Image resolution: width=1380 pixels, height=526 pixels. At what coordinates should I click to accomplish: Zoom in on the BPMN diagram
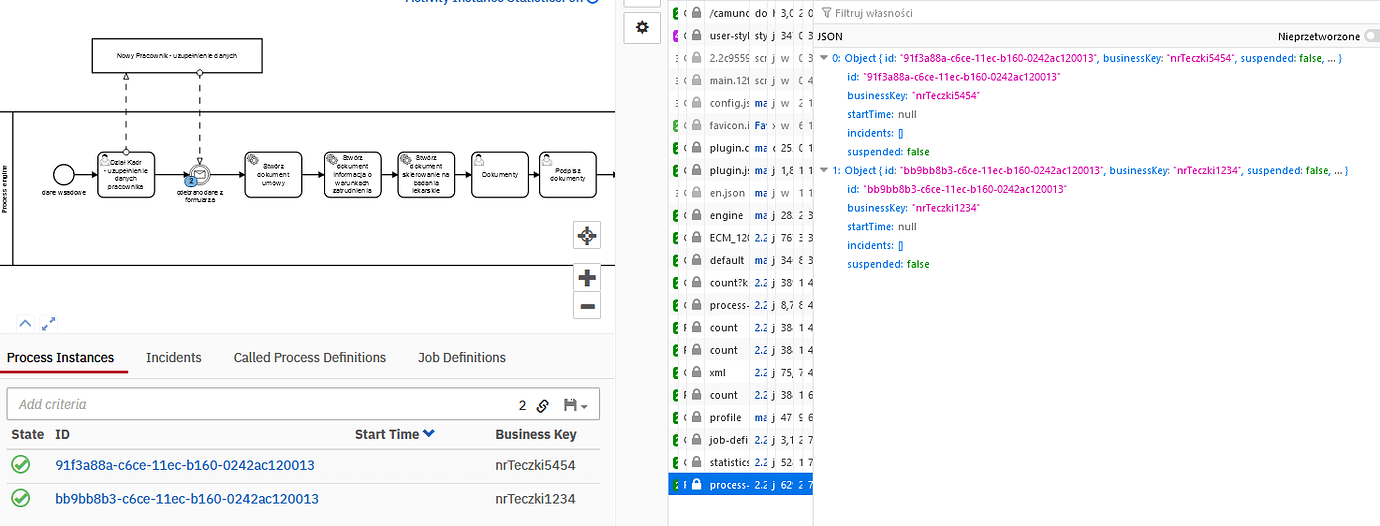point(587,278)
